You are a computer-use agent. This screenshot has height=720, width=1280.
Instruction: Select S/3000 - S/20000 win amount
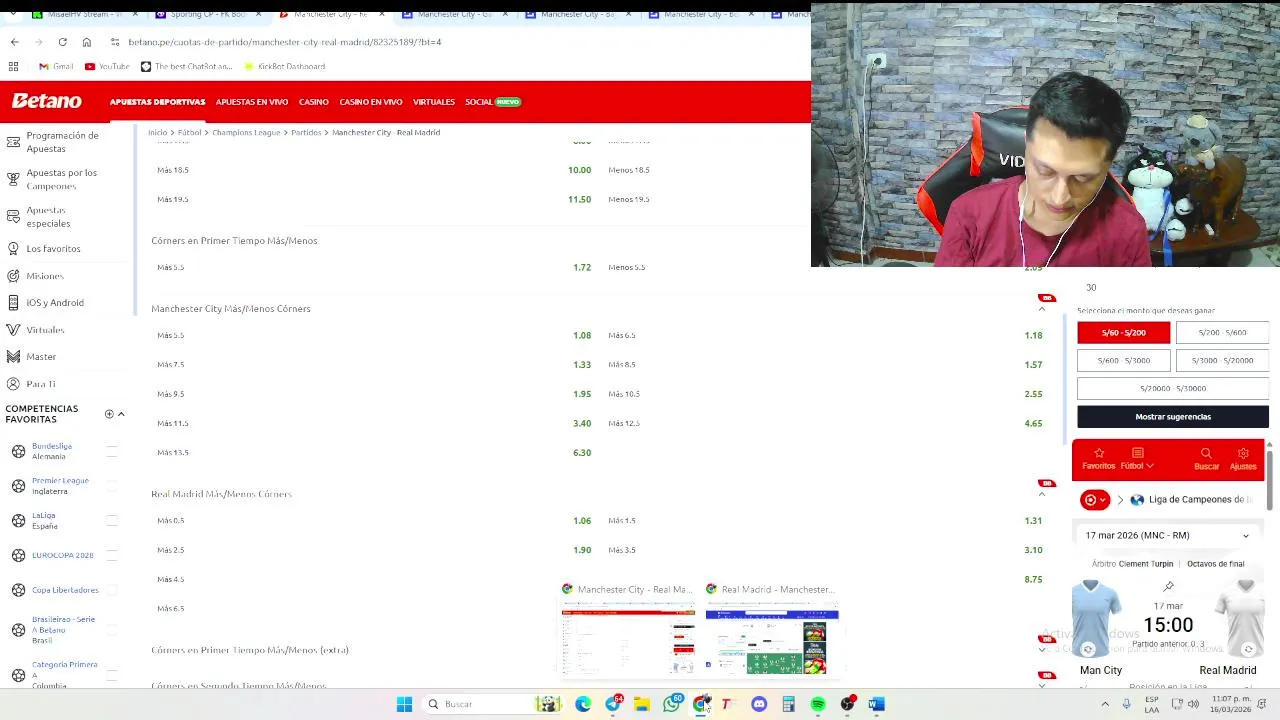(x=1222, y=360)
